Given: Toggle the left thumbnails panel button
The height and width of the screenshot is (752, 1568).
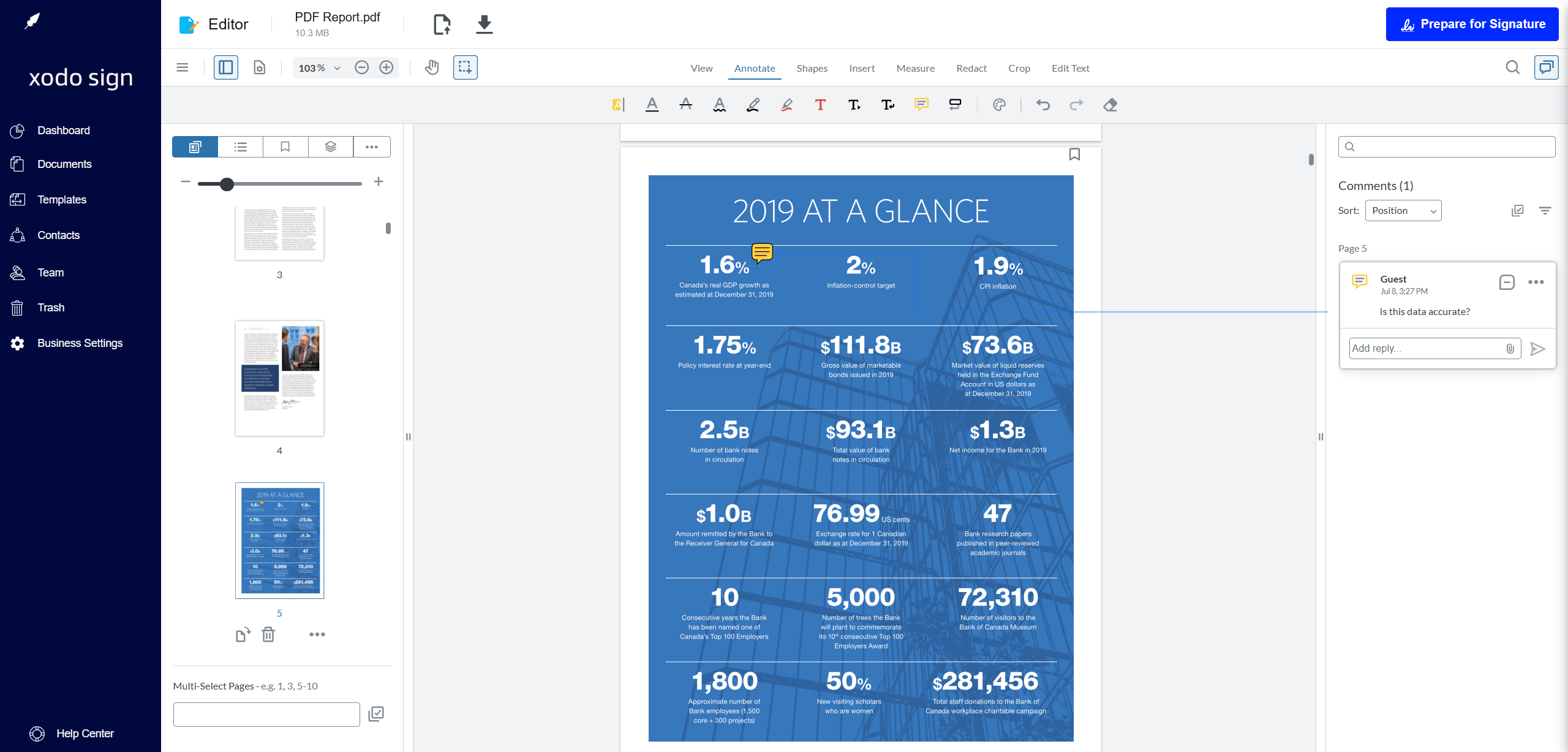Looking at the screenshot, I should [225, 67].
